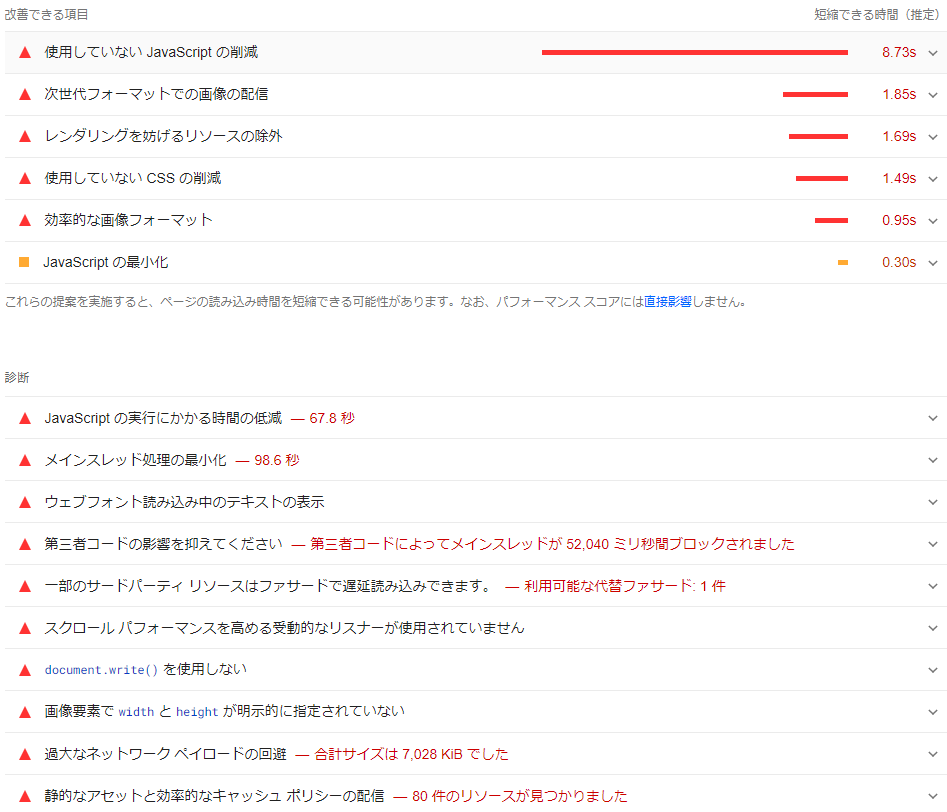Click the 使用していない CSS の削減 title

pos(133,178)
